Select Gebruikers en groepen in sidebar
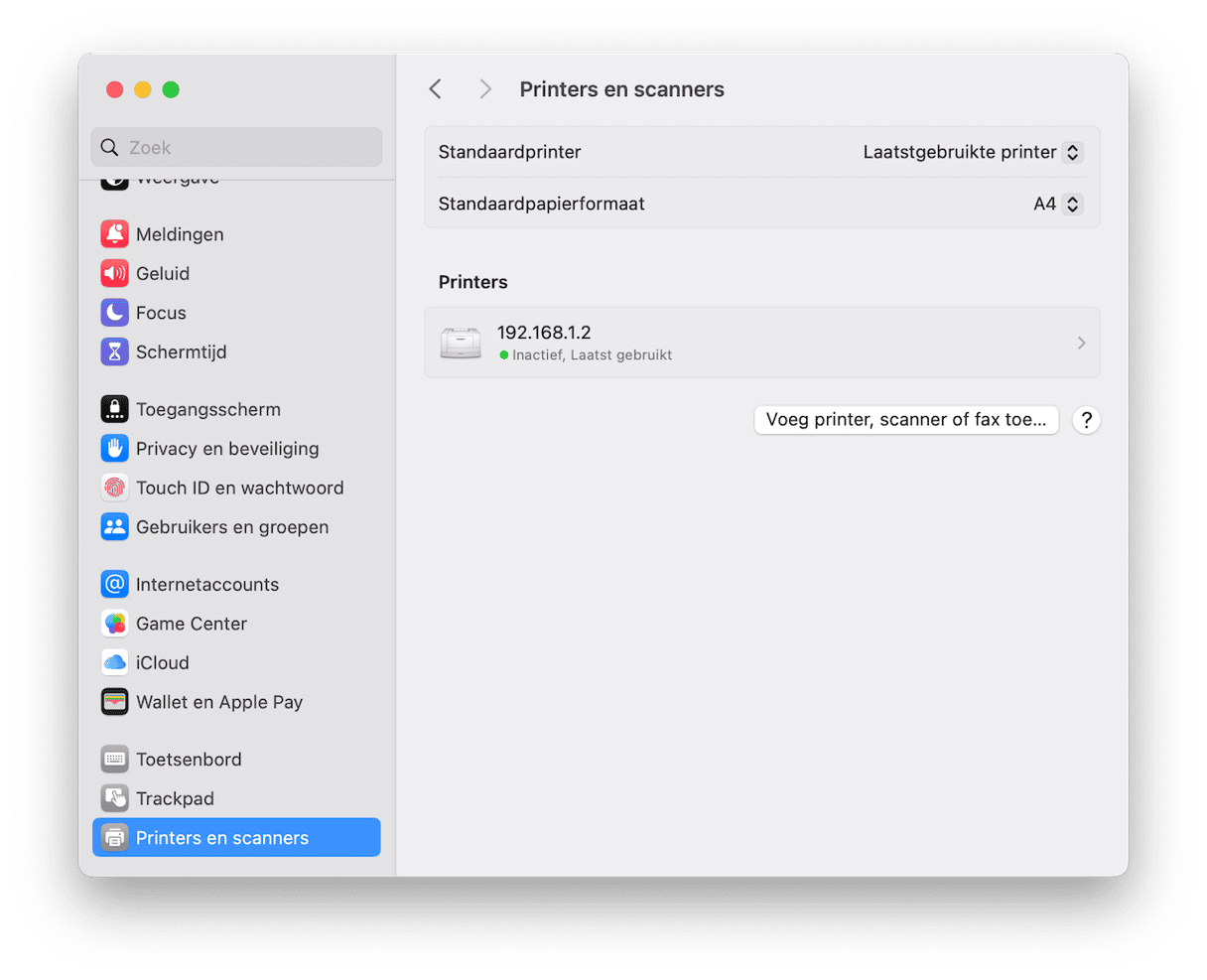Screen dimensions: 1207x980 [232, 527]
